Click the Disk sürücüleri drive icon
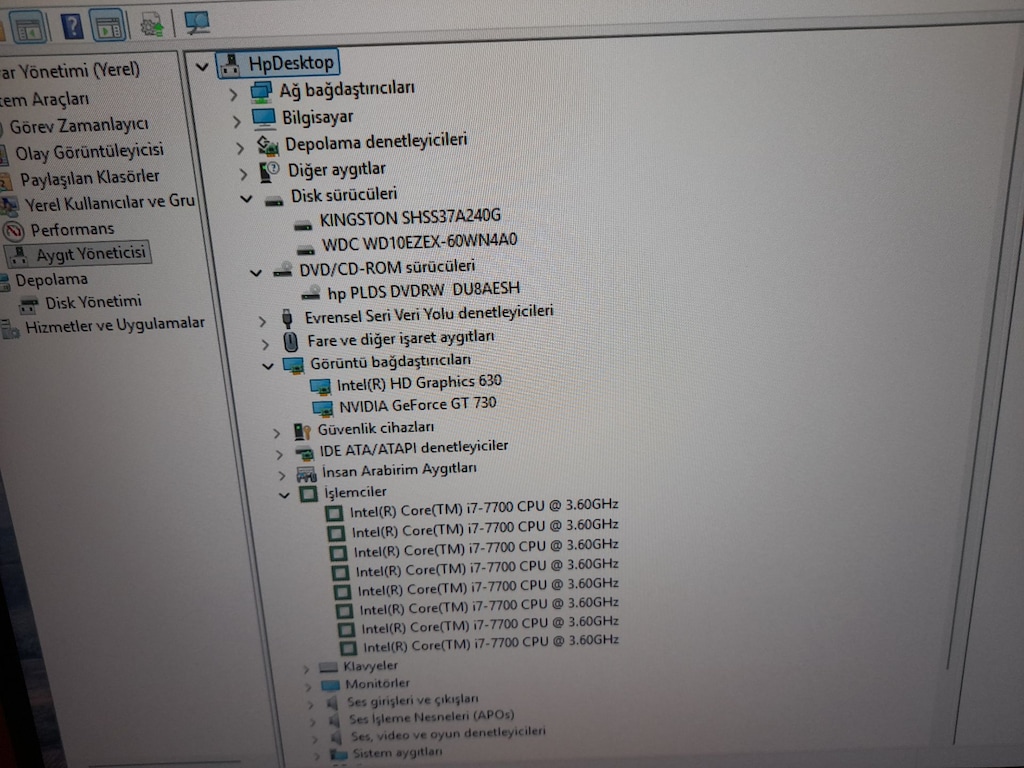The image size is (1024, 768). point(274,200)
